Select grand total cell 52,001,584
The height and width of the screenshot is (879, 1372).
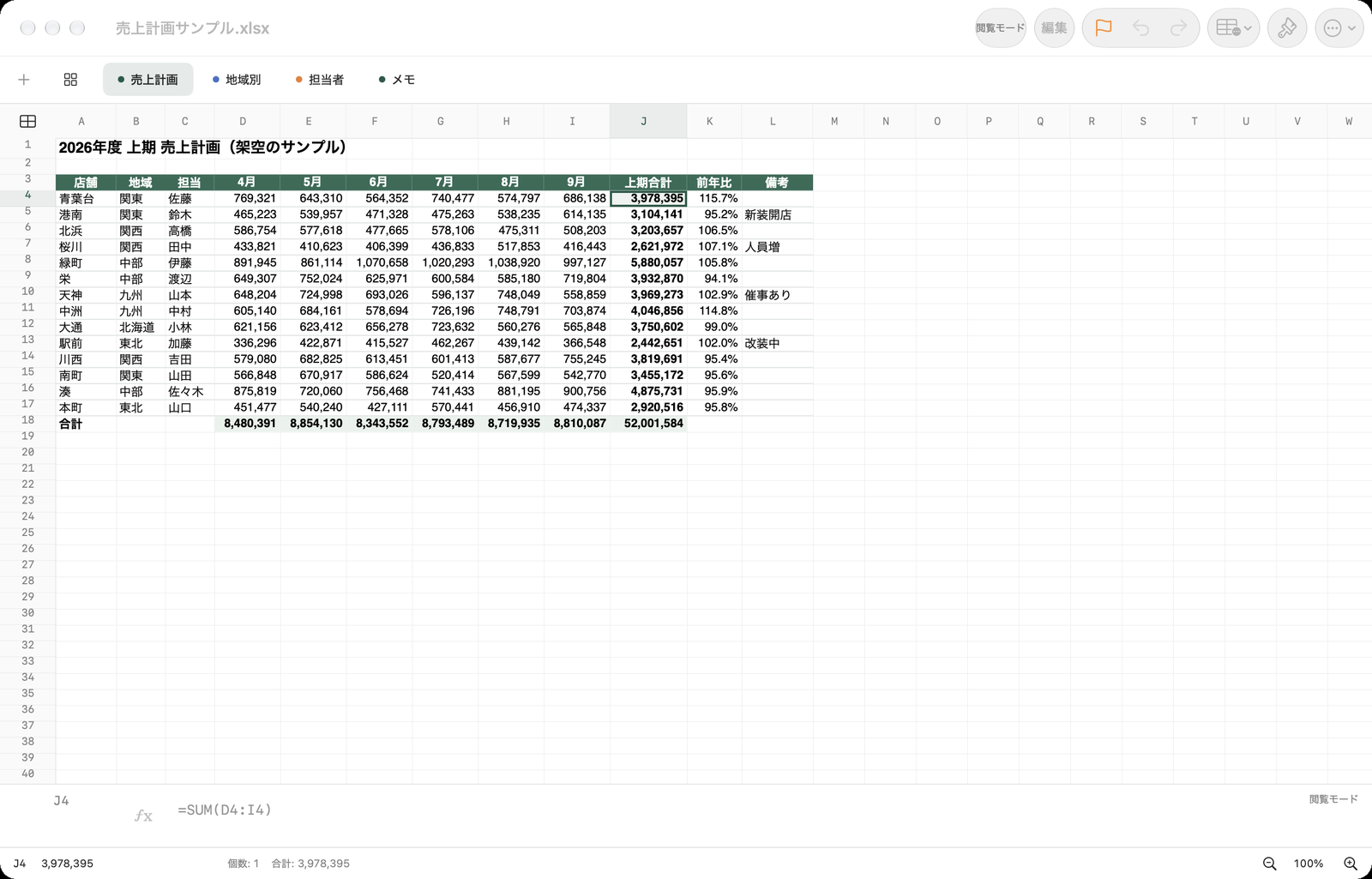[648, 424]
